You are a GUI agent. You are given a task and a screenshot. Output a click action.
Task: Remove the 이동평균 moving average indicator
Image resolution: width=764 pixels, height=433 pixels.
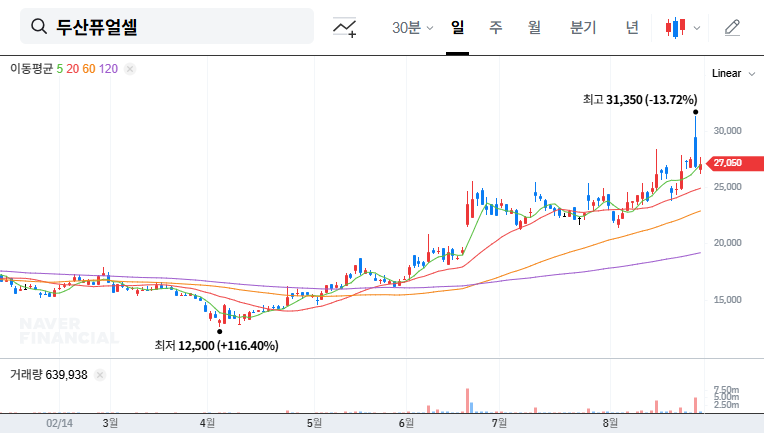pyautogui.click(x=130, y=69)
